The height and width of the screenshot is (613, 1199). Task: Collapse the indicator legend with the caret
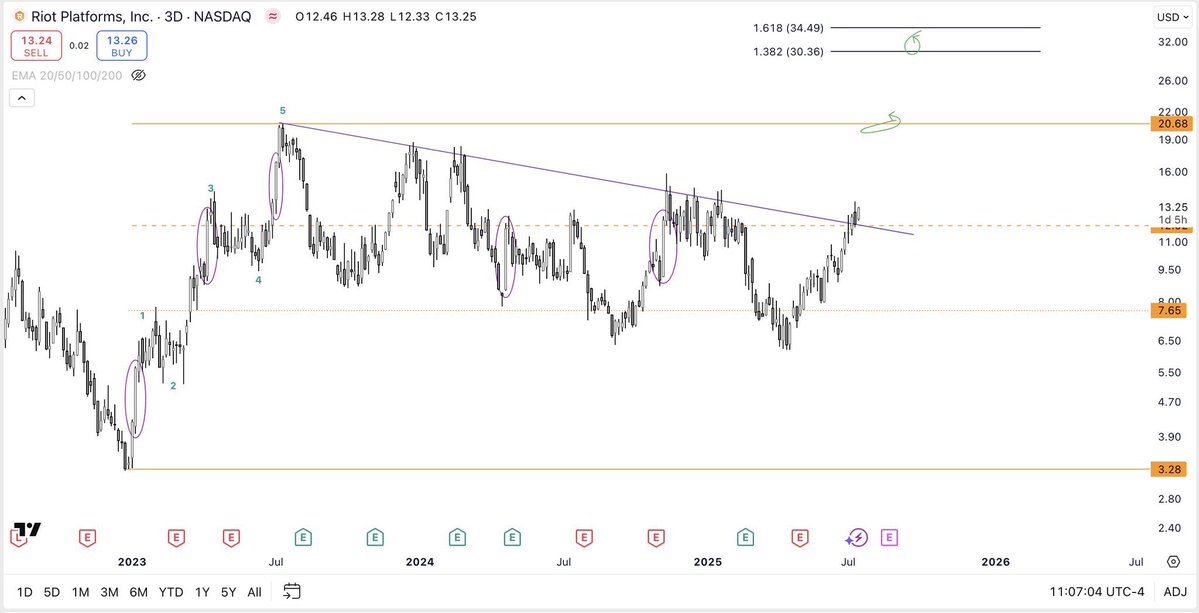pyautogui.click(x=21, y=98)
